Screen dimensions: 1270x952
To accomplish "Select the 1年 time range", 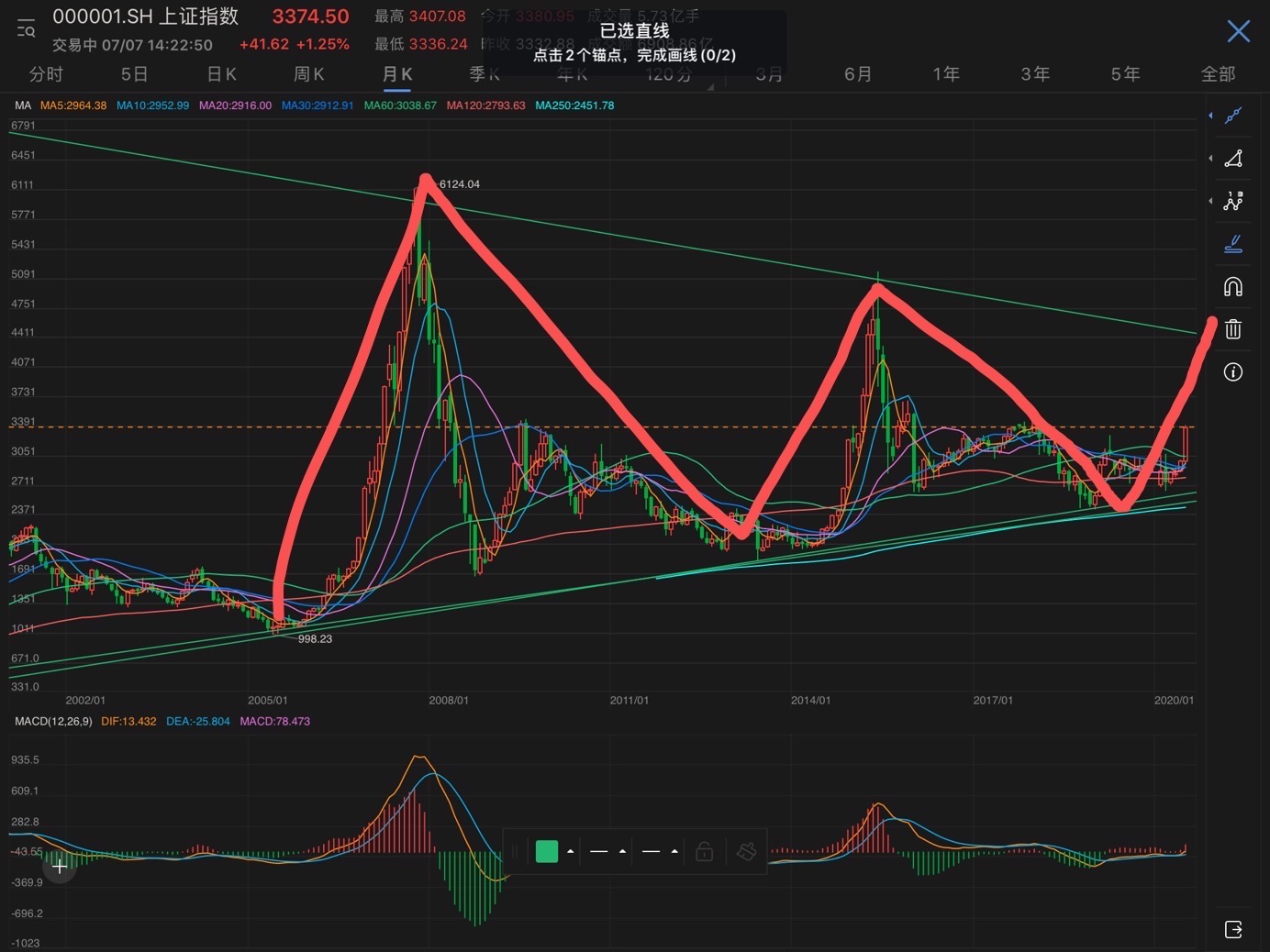I will pos(946,74).
